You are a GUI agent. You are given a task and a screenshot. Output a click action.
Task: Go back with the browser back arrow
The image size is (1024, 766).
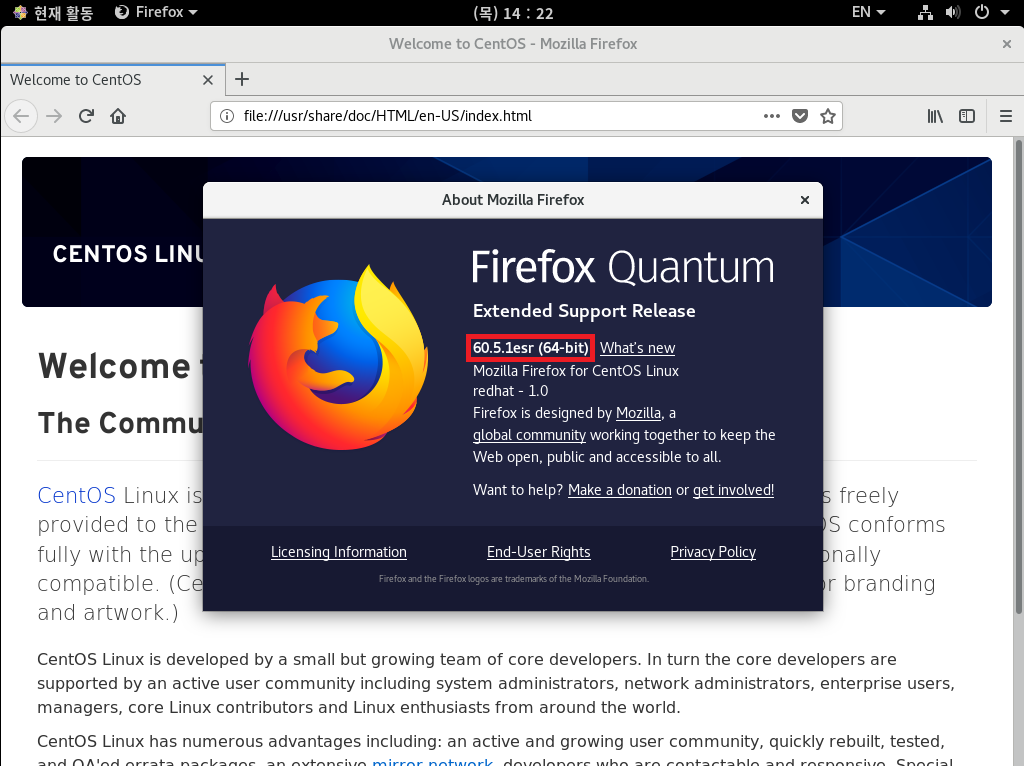point(21,116)
